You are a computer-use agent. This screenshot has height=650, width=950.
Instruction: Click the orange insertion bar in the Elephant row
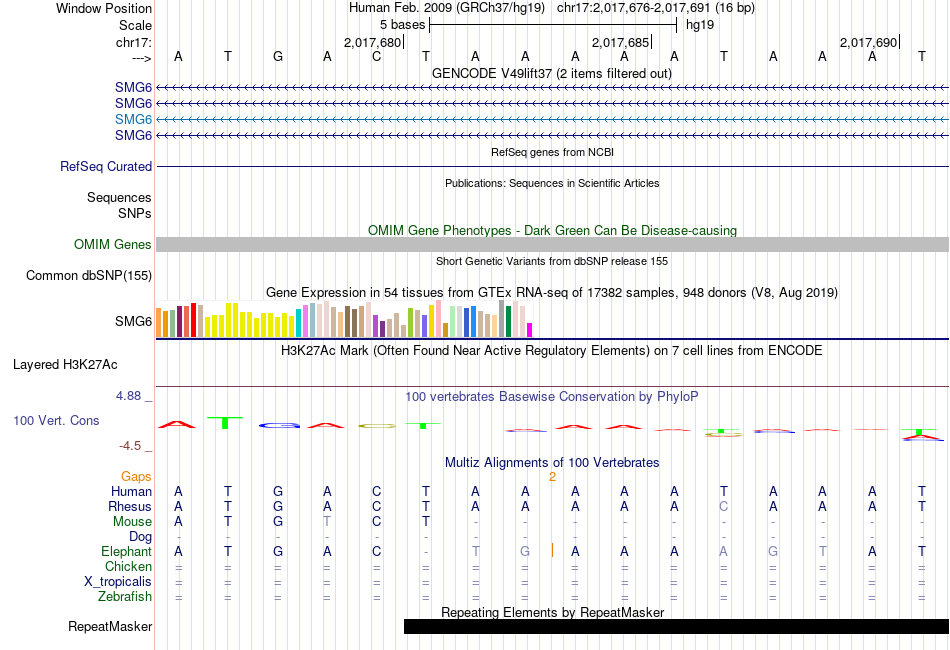pyautogui.click(x=552, y=550)
